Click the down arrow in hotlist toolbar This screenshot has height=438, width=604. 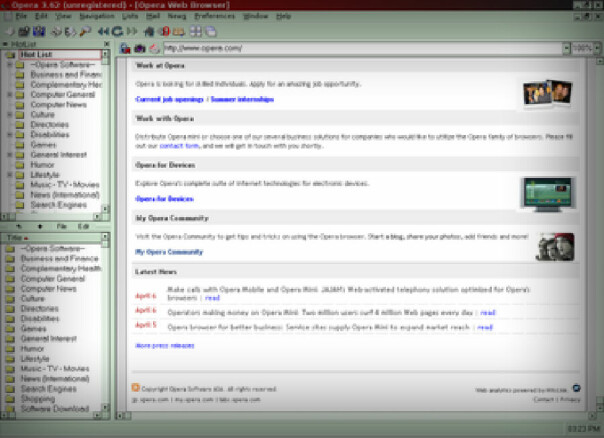[x=40, y=227]
